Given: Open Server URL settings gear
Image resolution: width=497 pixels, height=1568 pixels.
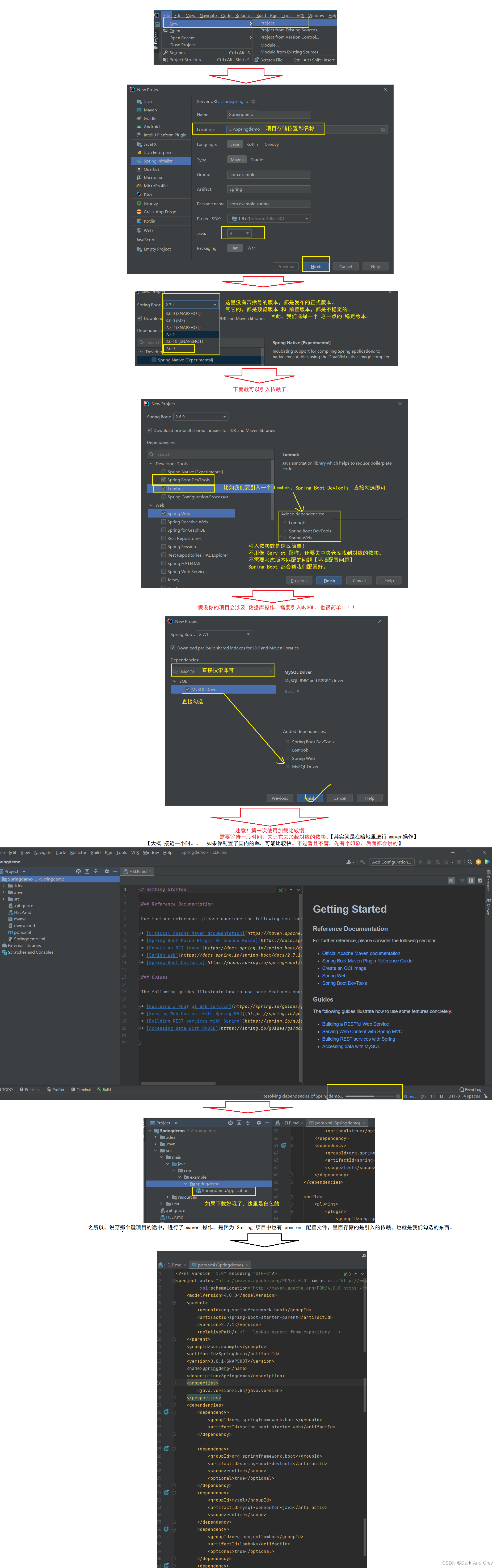Looking at the screenshot, I should (x=253, y=102).
